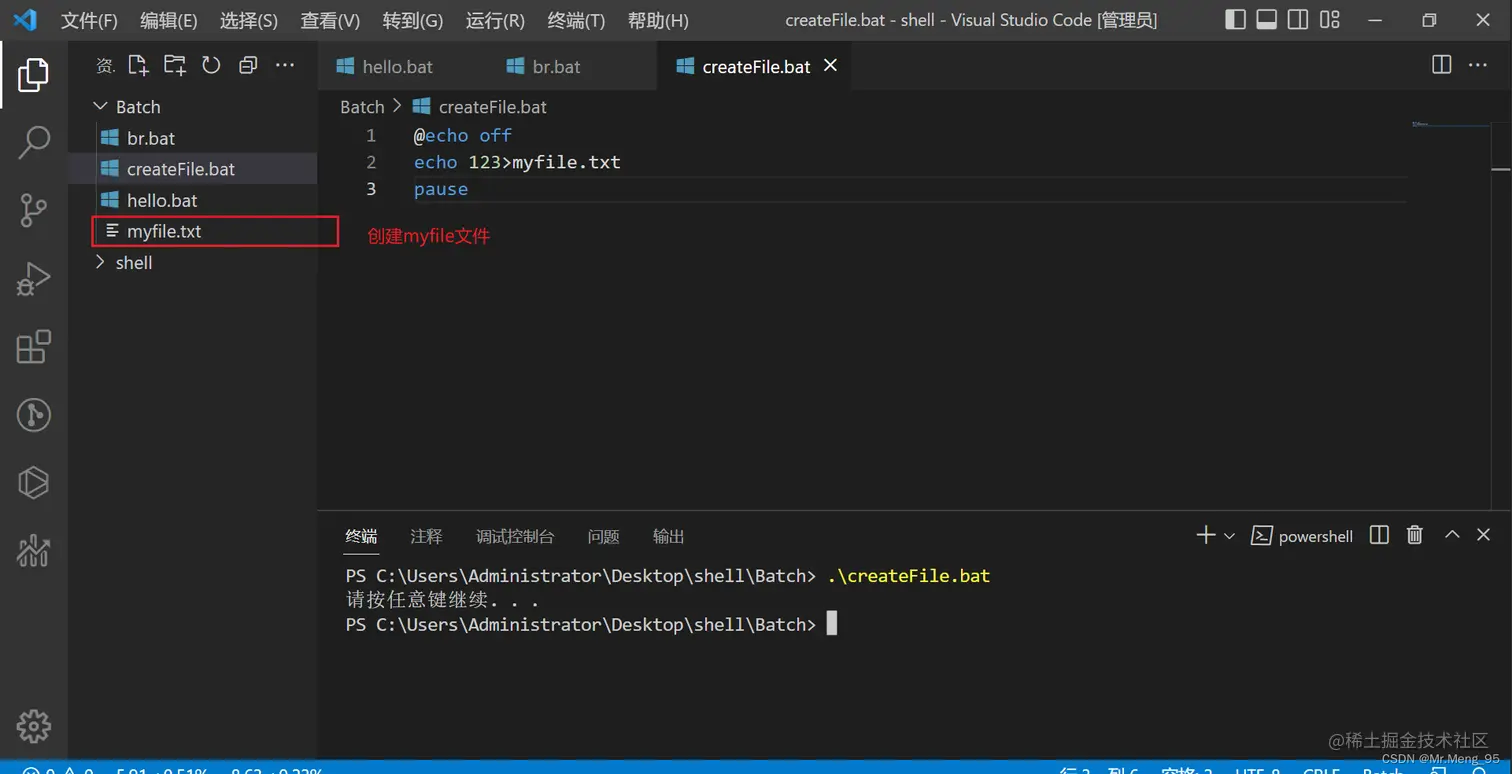Toggle the primary side bar layout
The width and height of the screenshot is (1512, 774).
[x=1235, y=20]
